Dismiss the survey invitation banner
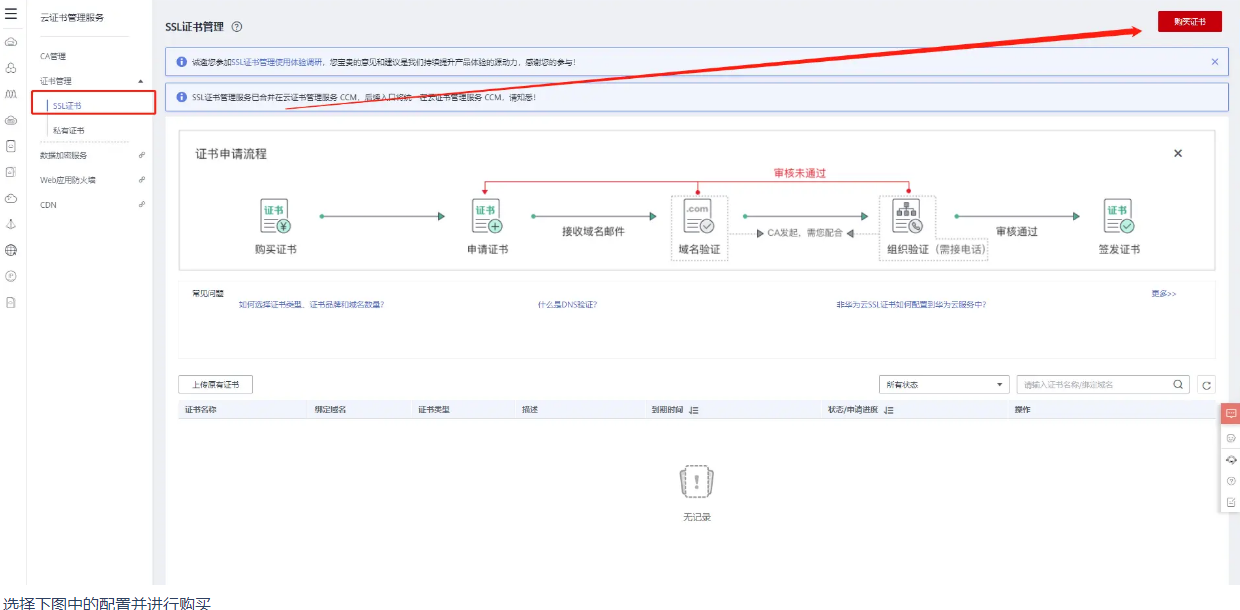Viewport: 1240px width, 610px height. coord(1215,62)
